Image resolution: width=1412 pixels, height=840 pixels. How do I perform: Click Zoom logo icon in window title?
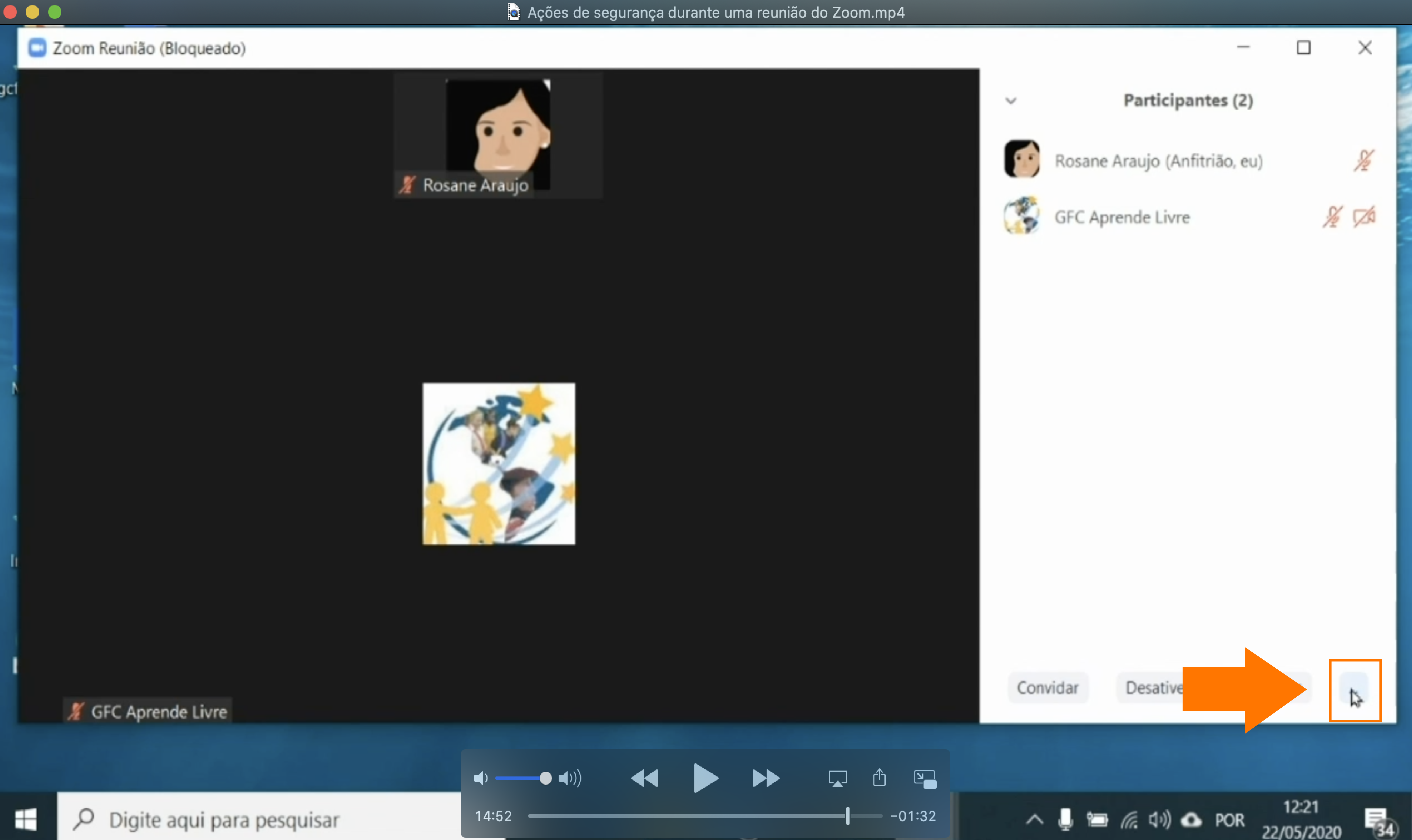pyautogui.click(x=37, y=48)
